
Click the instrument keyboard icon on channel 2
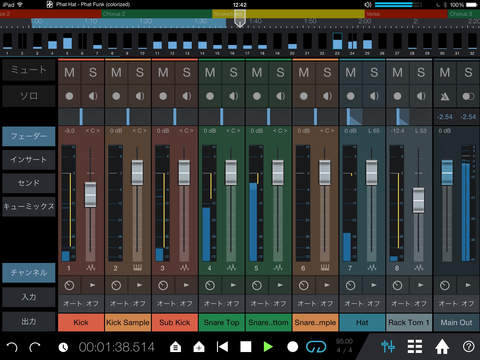[137, 268]
